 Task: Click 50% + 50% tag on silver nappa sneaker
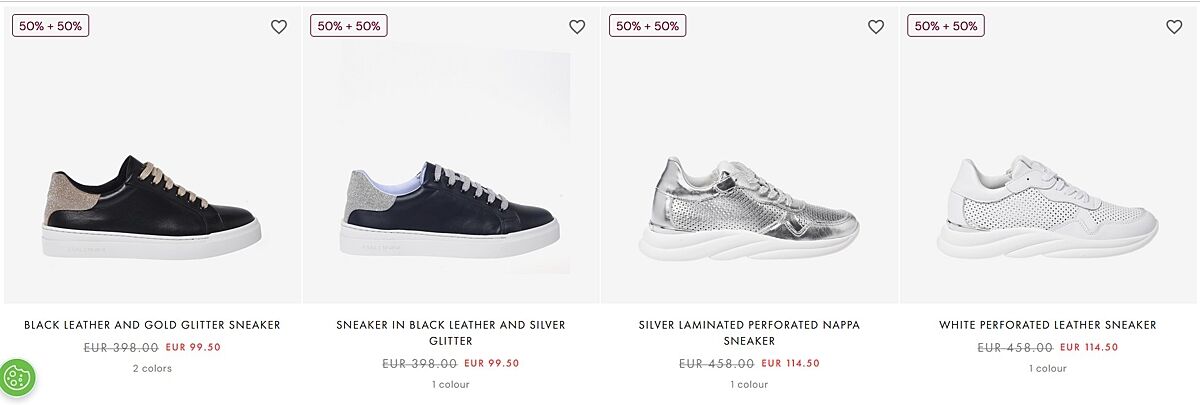point(647,26)
